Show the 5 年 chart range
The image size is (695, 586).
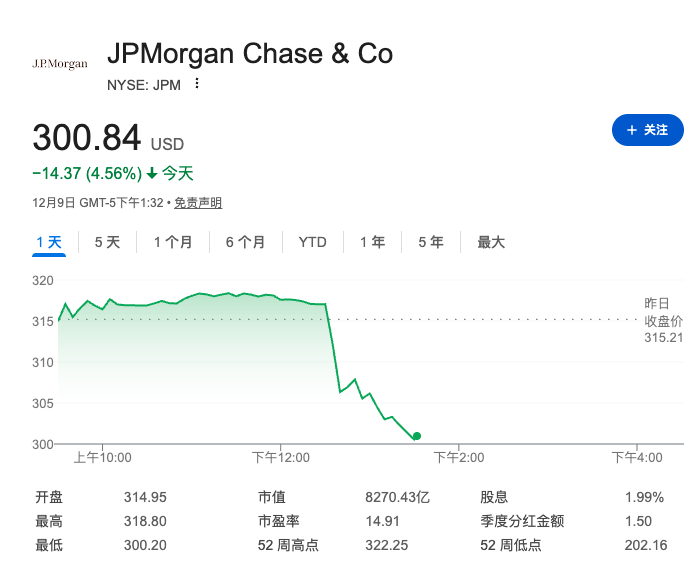431,242
